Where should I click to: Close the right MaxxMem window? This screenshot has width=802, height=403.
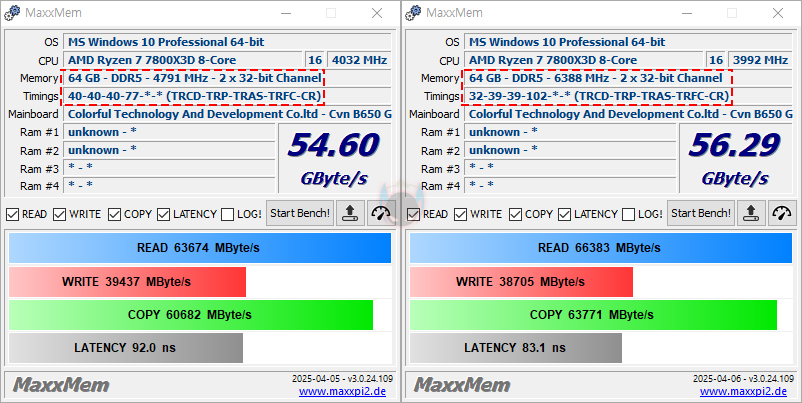778,13
